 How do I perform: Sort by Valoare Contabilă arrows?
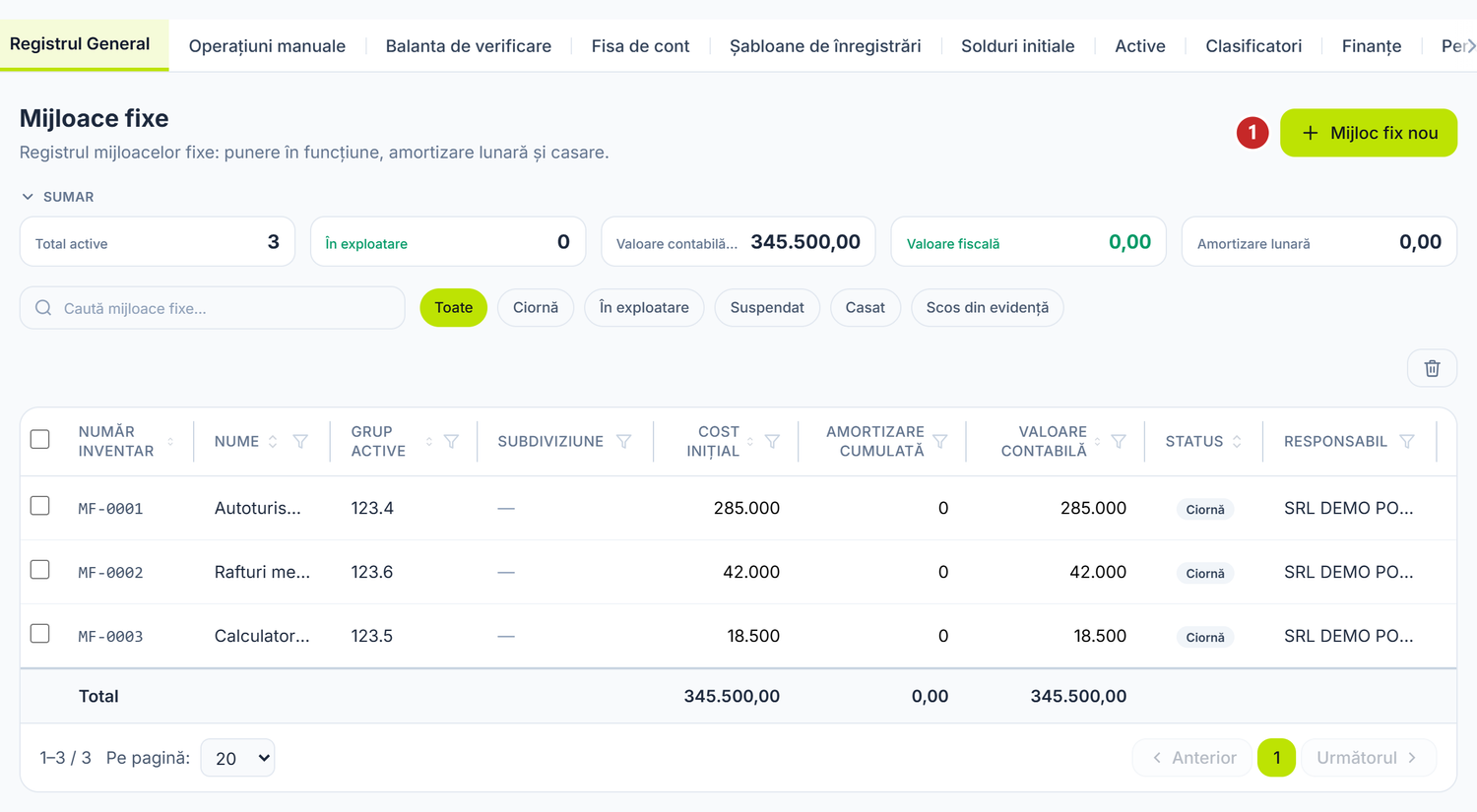pyautogui.click(x=1097, y=442)
